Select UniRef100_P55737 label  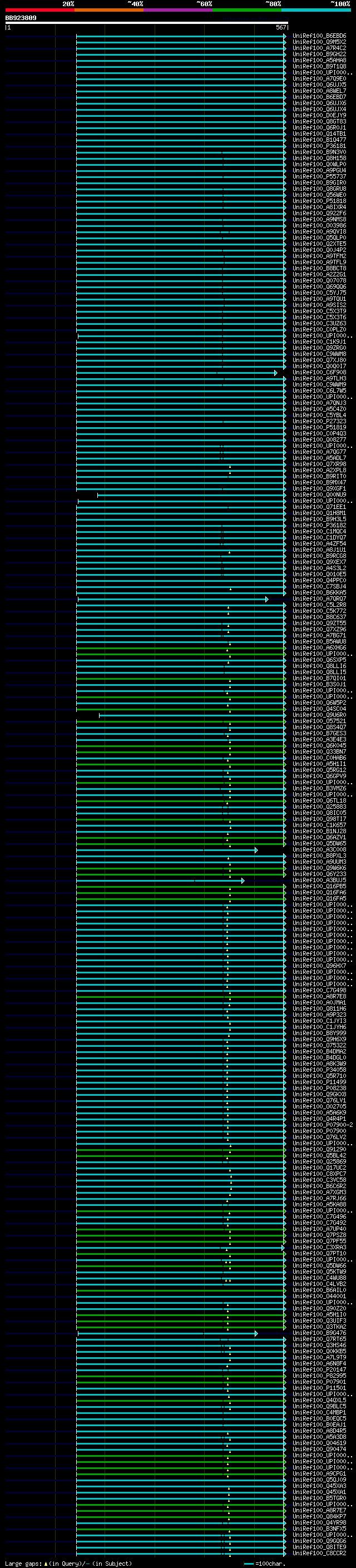(319, 176)
